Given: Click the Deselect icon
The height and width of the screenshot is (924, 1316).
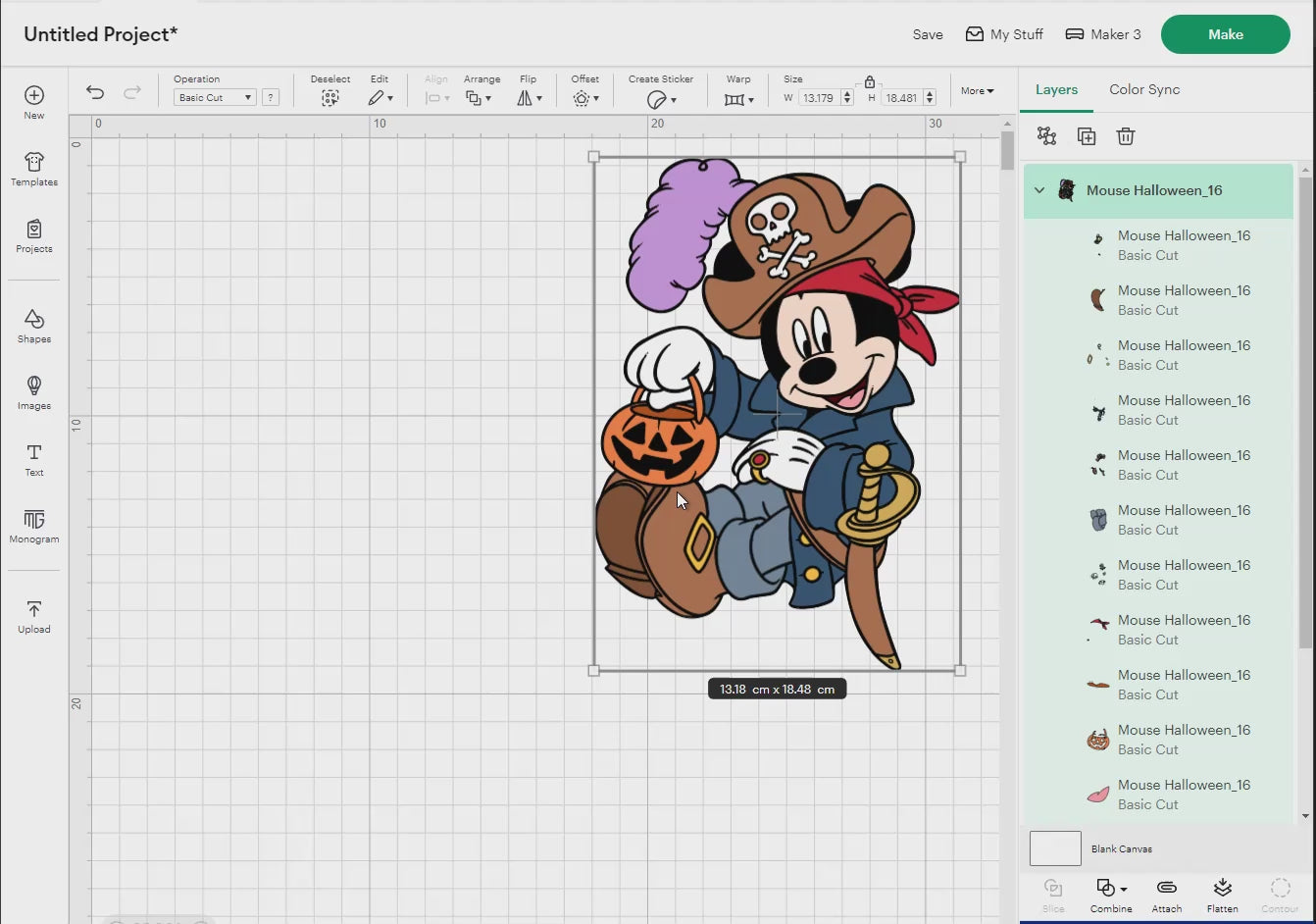Looking at the screenshot, I should click(330, 98).
